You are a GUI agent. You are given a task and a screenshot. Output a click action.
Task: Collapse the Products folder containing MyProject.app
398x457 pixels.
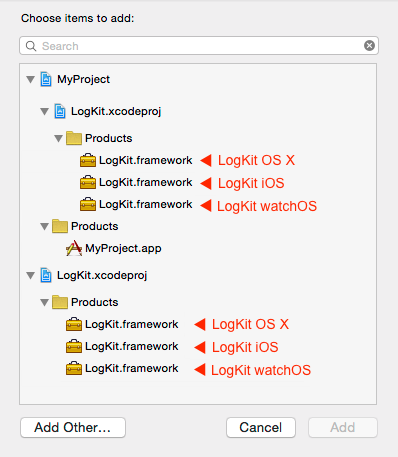pos(45,227)
